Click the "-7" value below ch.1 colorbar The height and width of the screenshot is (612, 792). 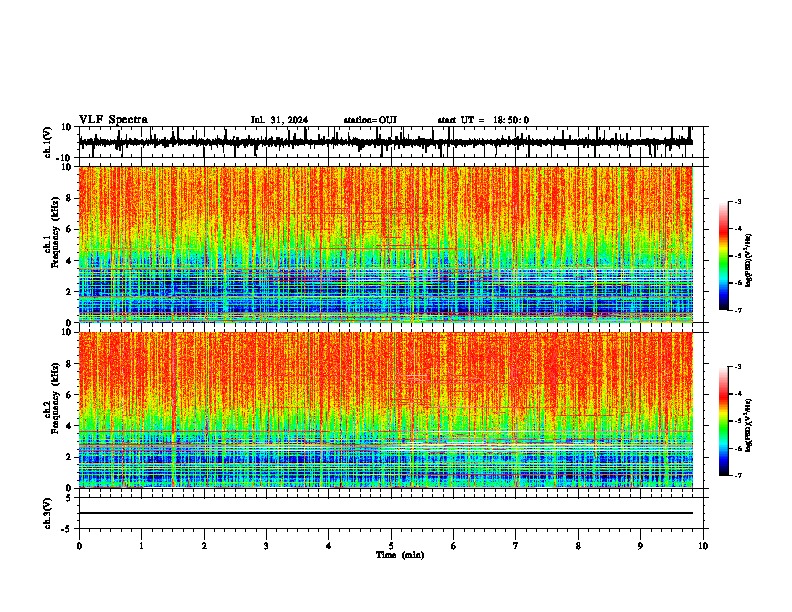737,310
